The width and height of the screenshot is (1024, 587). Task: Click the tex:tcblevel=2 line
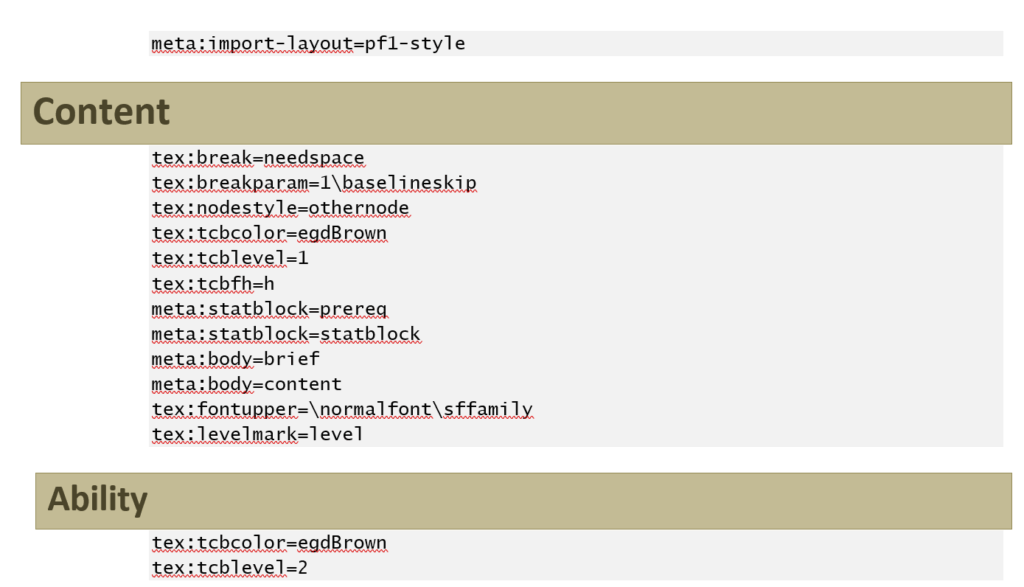(x=230, y=568)
